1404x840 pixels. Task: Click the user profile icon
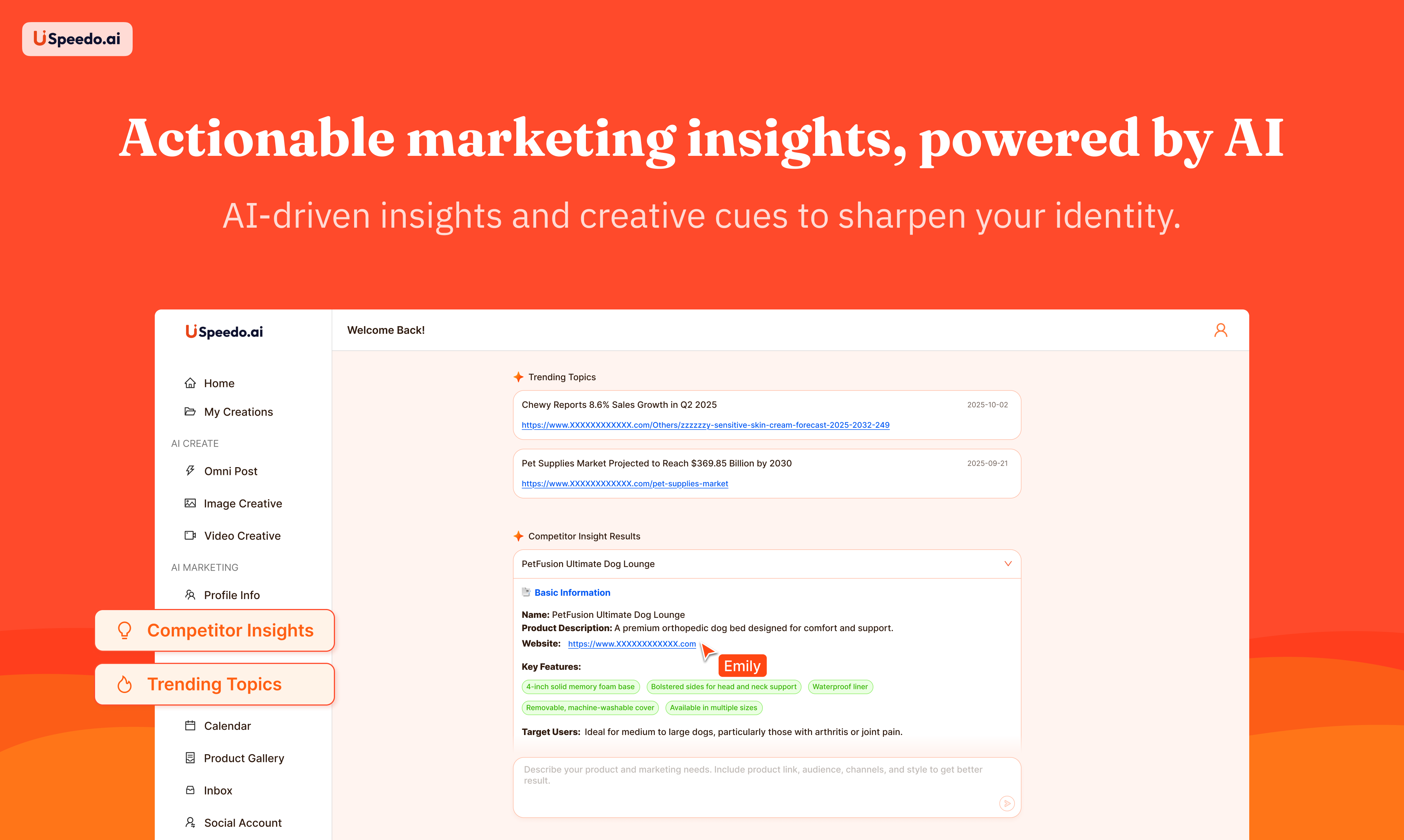(x=1220, y=330)
